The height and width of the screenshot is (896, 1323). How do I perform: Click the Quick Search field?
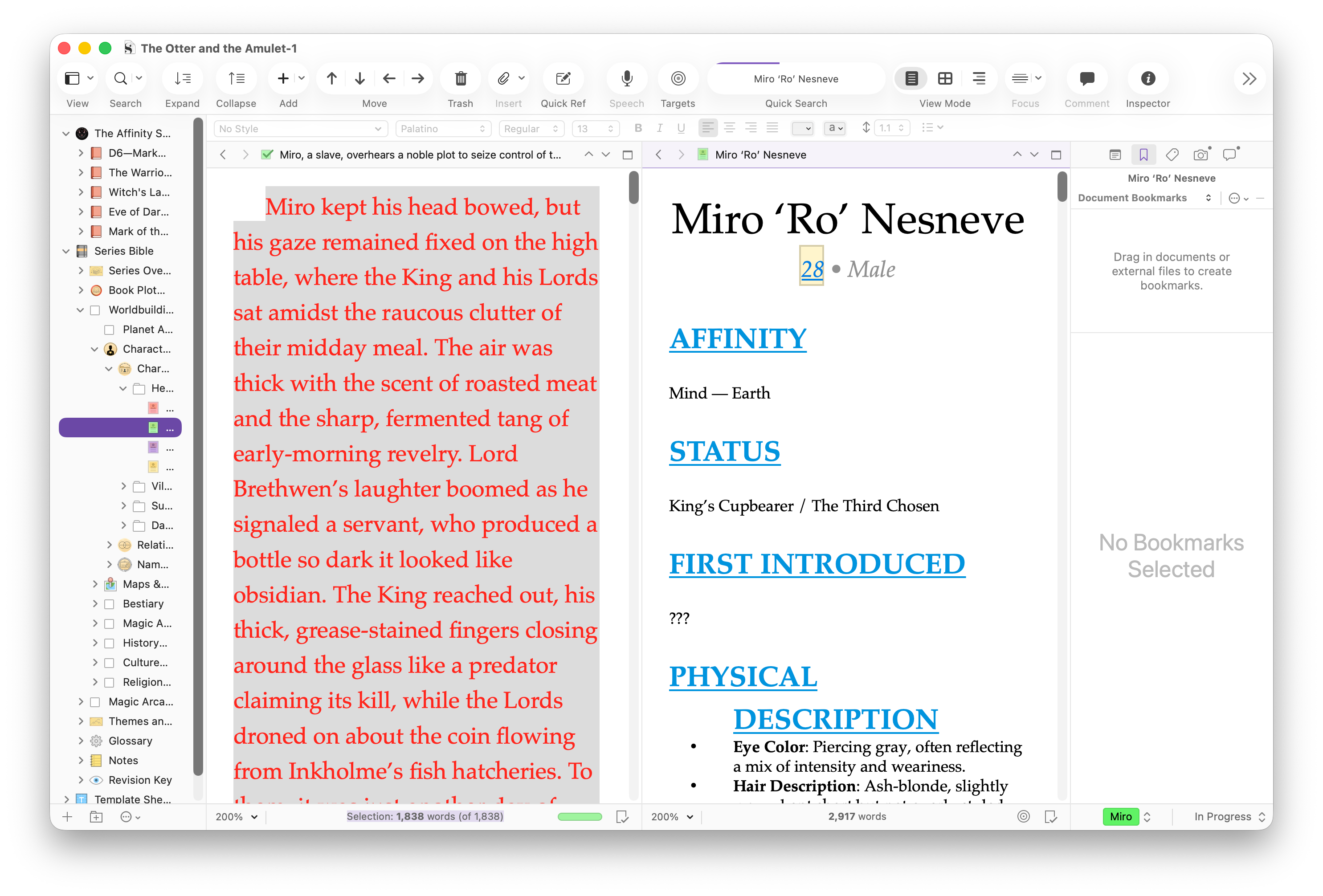coord(795,78)
